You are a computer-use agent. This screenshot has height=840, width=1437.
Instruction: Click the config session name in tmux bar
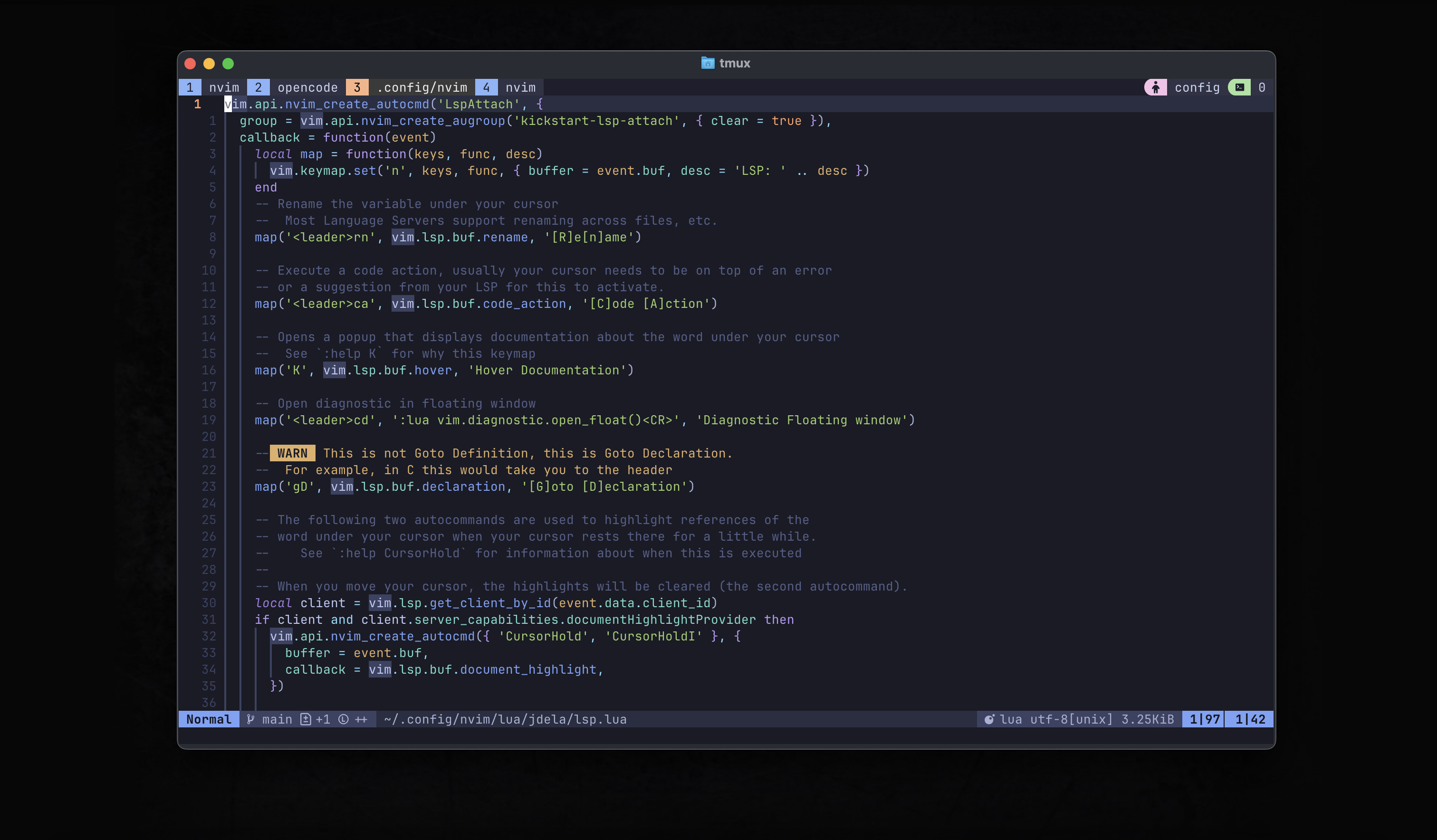[x=1197, y=87]
